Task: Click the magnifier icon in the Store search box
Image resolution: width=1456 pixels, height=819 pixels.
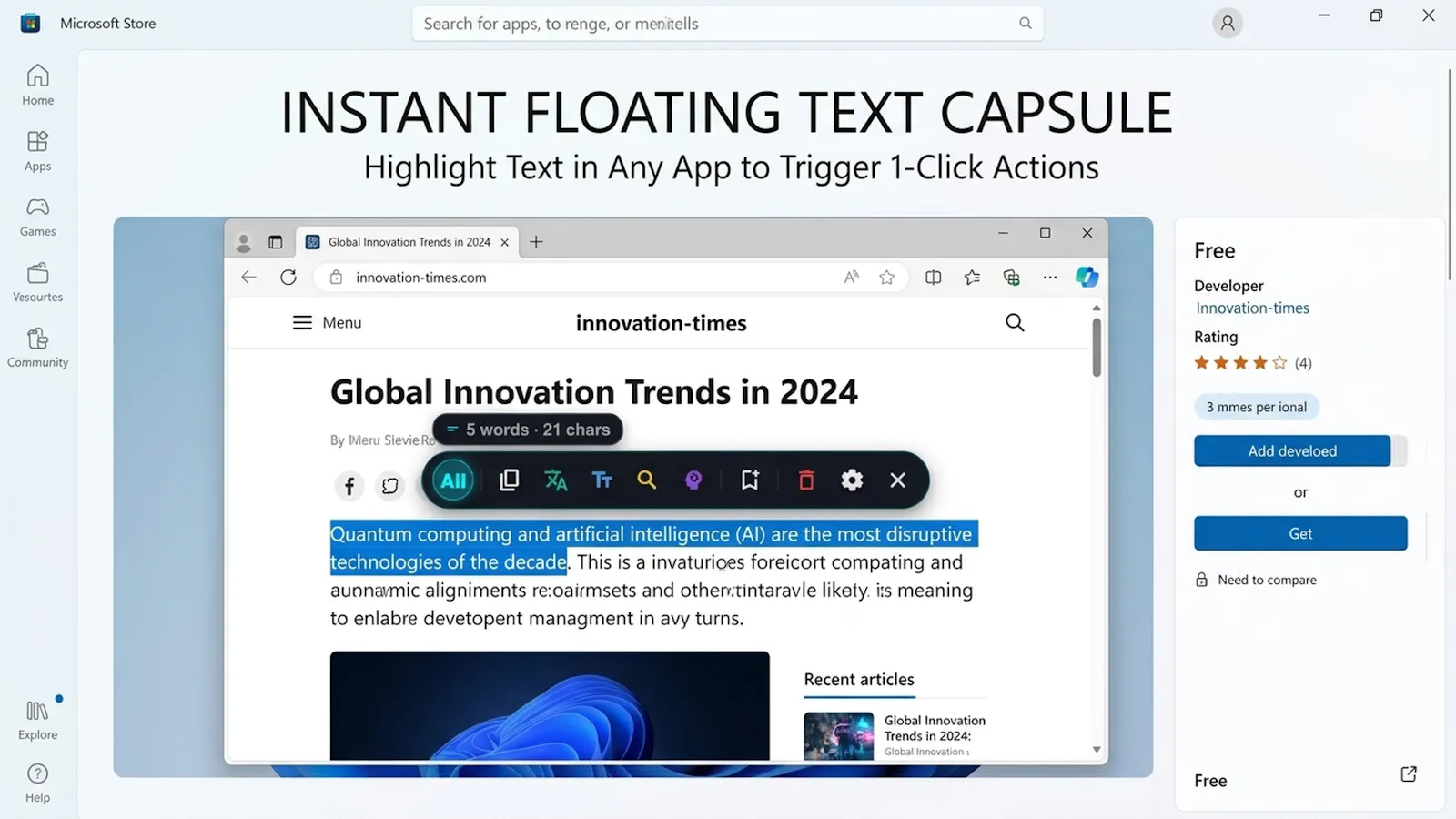Action: point(1026,24)
